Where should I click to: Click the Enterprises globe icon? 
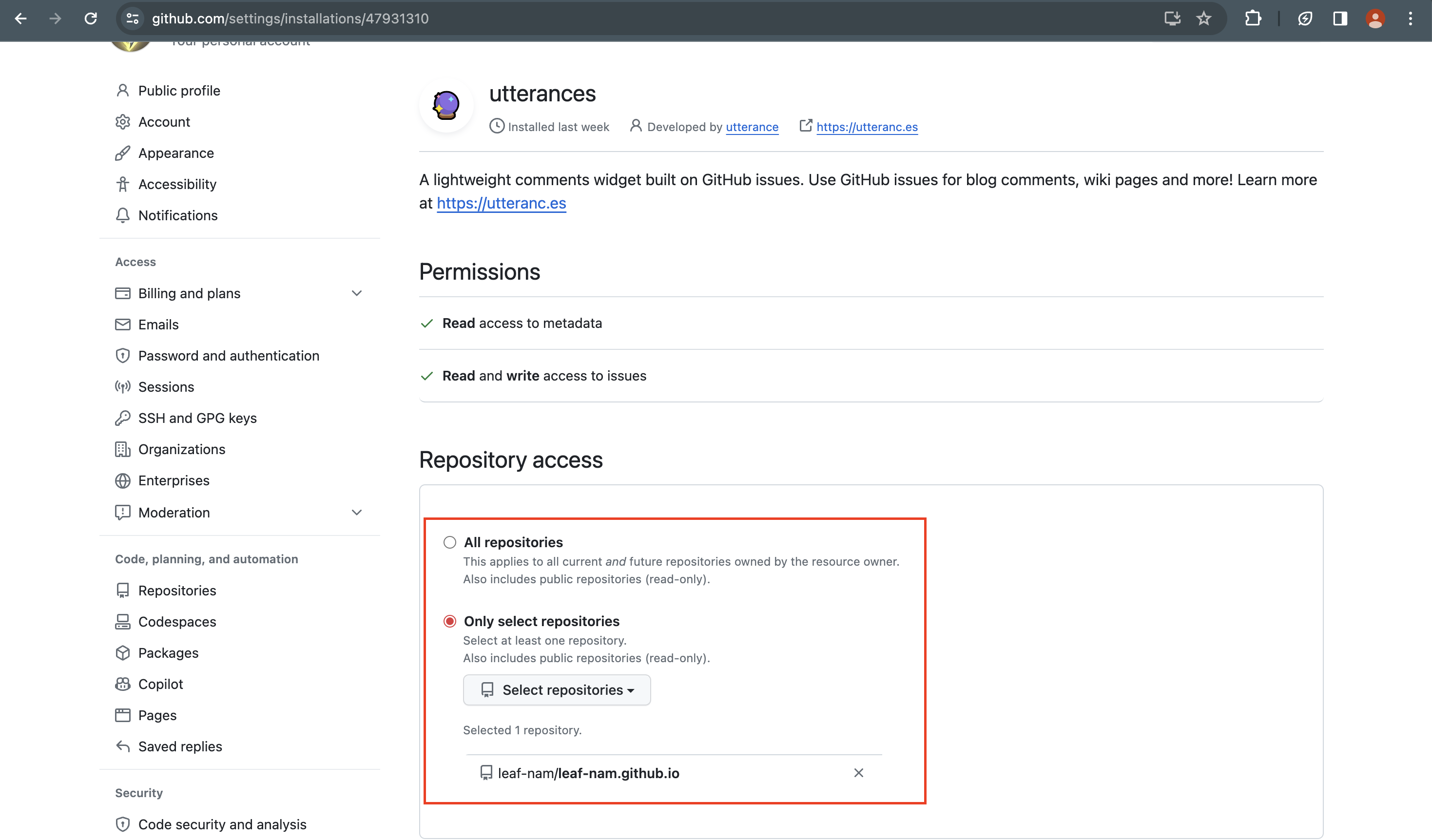click(122, 480)
